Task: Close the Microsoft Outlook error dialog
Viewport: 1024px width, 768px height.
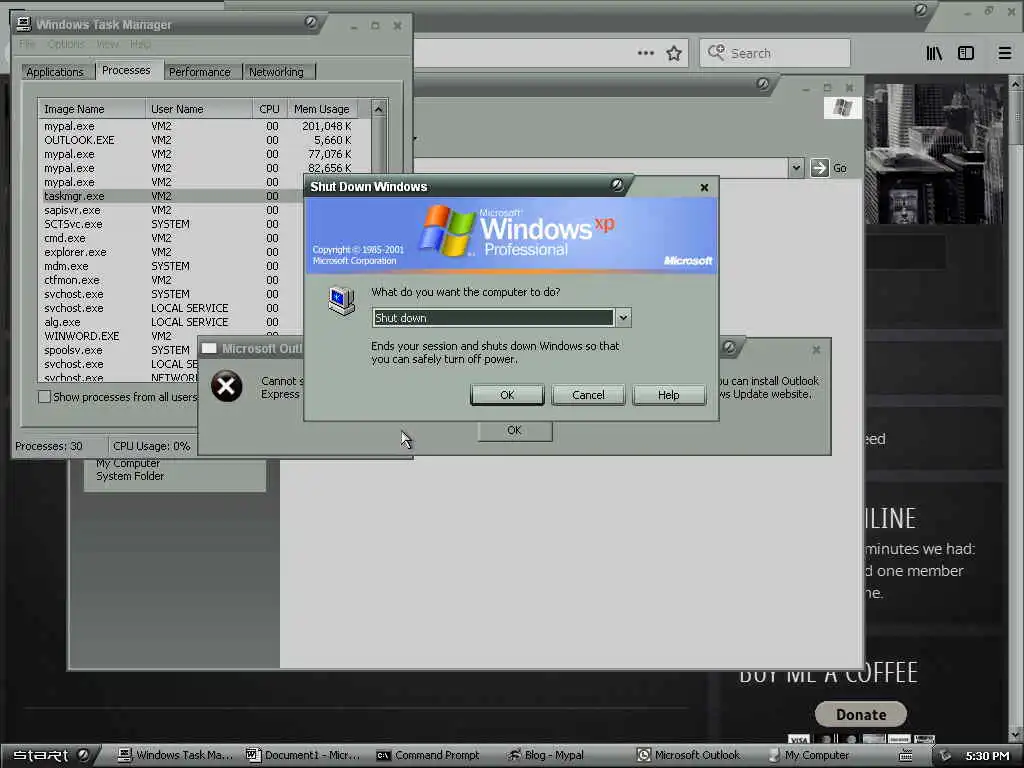Action: point(816,350)
